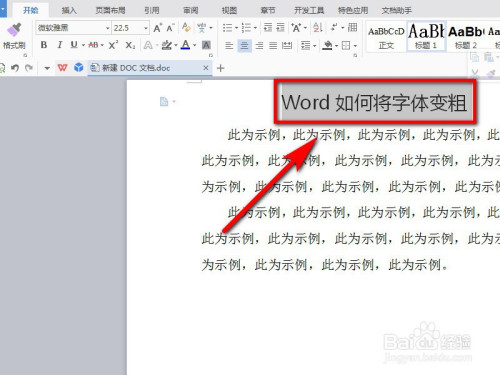Align text left

click(x=229, y=45)
